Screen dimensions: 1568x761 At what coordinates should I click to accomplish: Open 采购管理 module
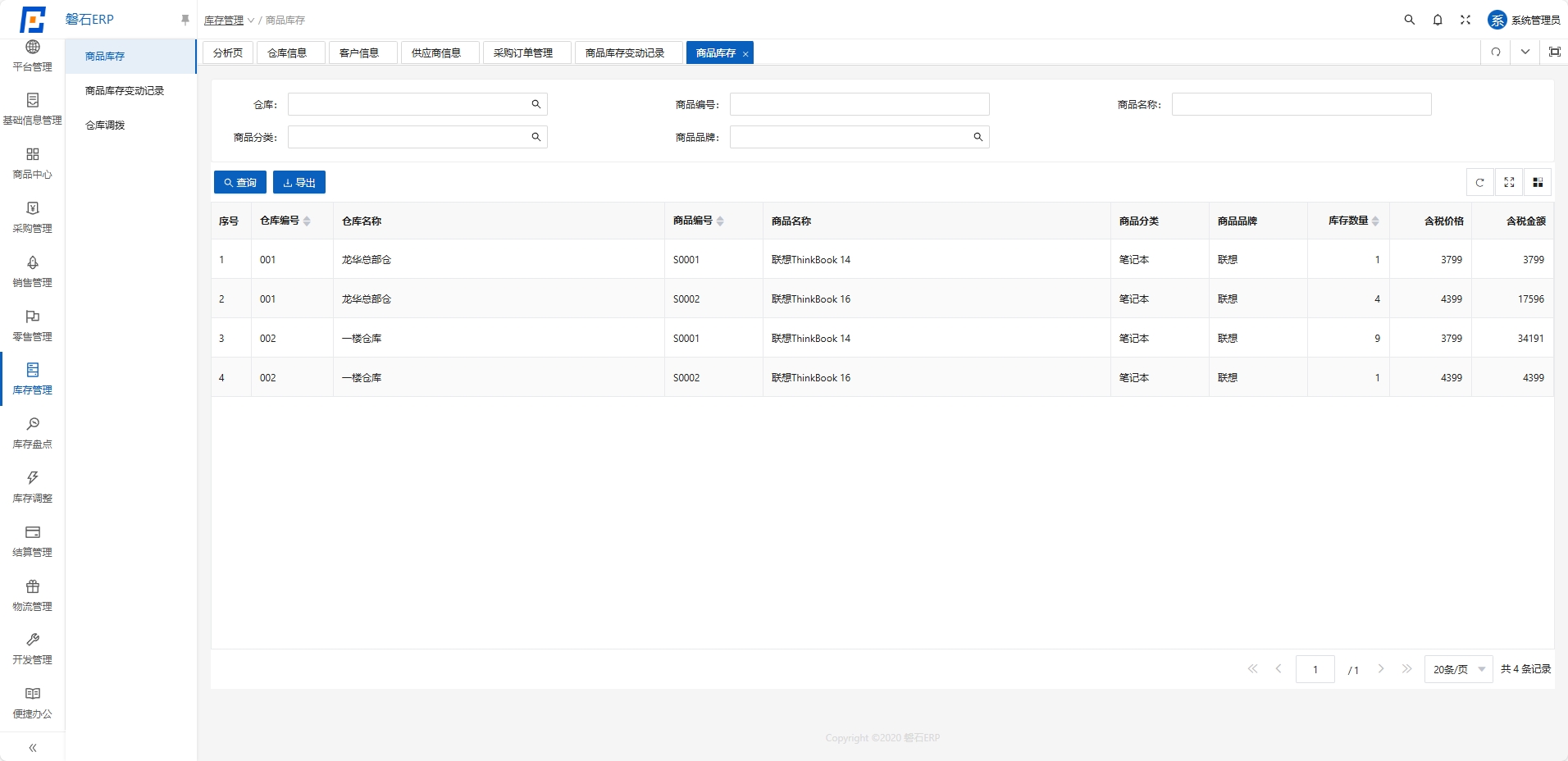(x=33, y=218)
